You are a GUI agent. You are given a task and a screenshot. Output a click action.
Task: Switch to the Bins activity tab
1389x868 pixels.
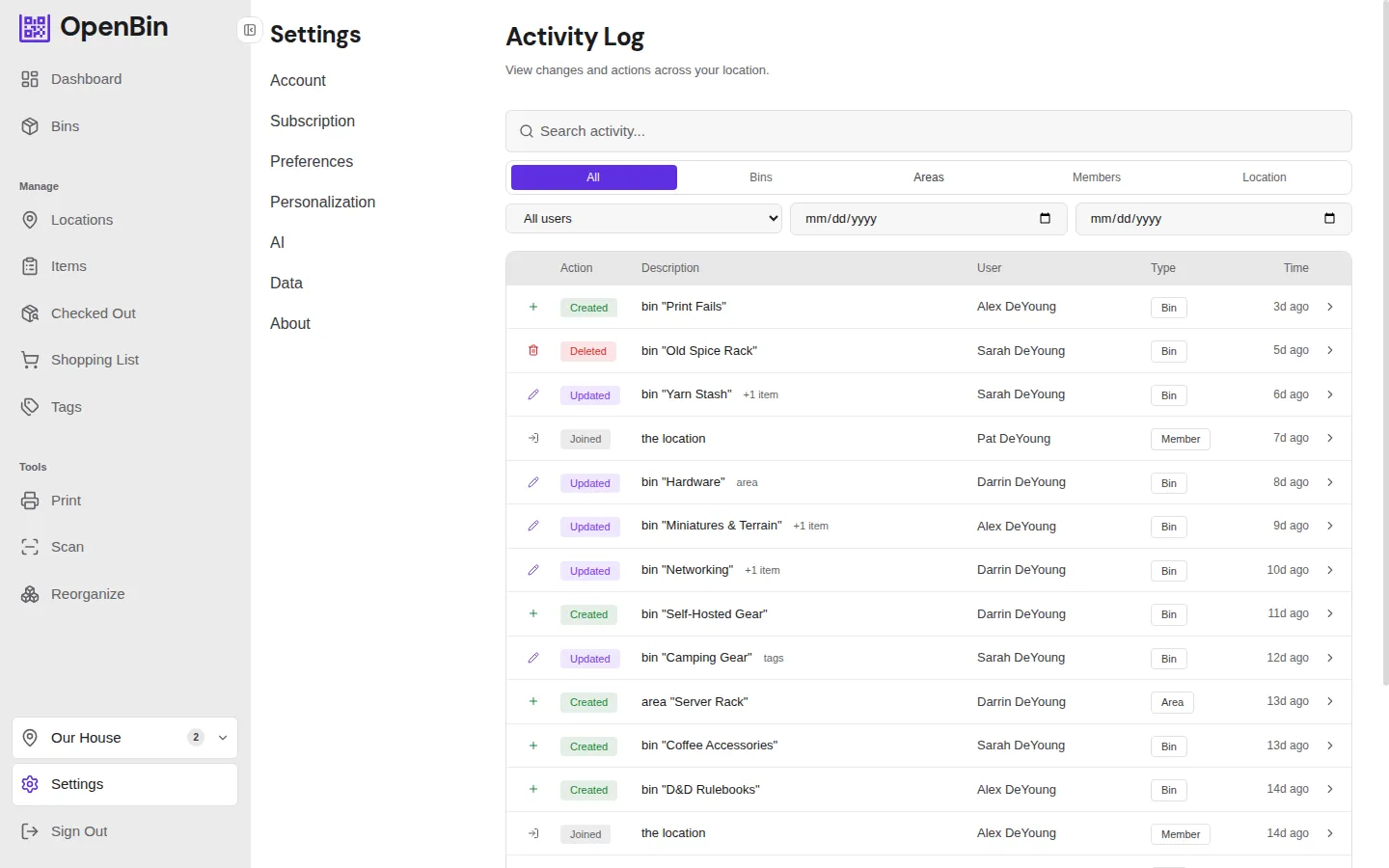point(761,177)
